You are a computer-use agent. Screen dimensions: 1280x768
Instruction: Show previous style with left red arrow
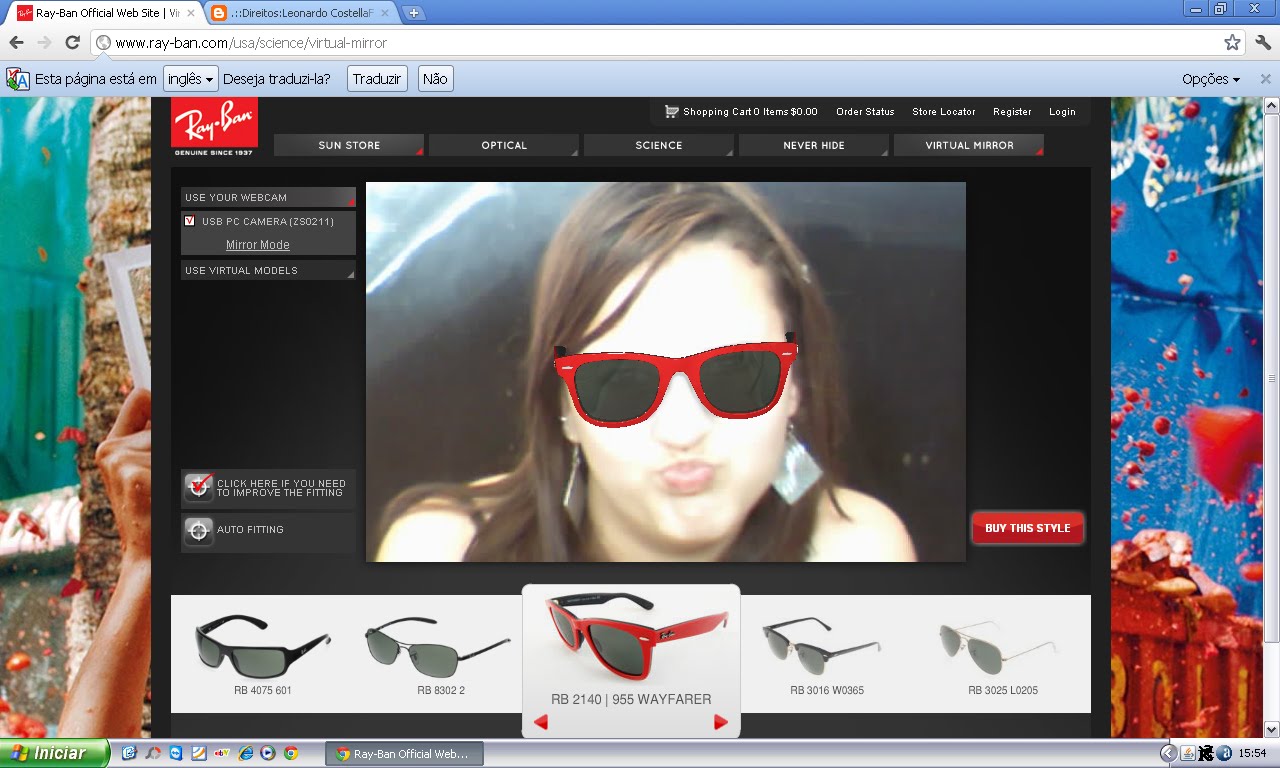coord(540,722)
